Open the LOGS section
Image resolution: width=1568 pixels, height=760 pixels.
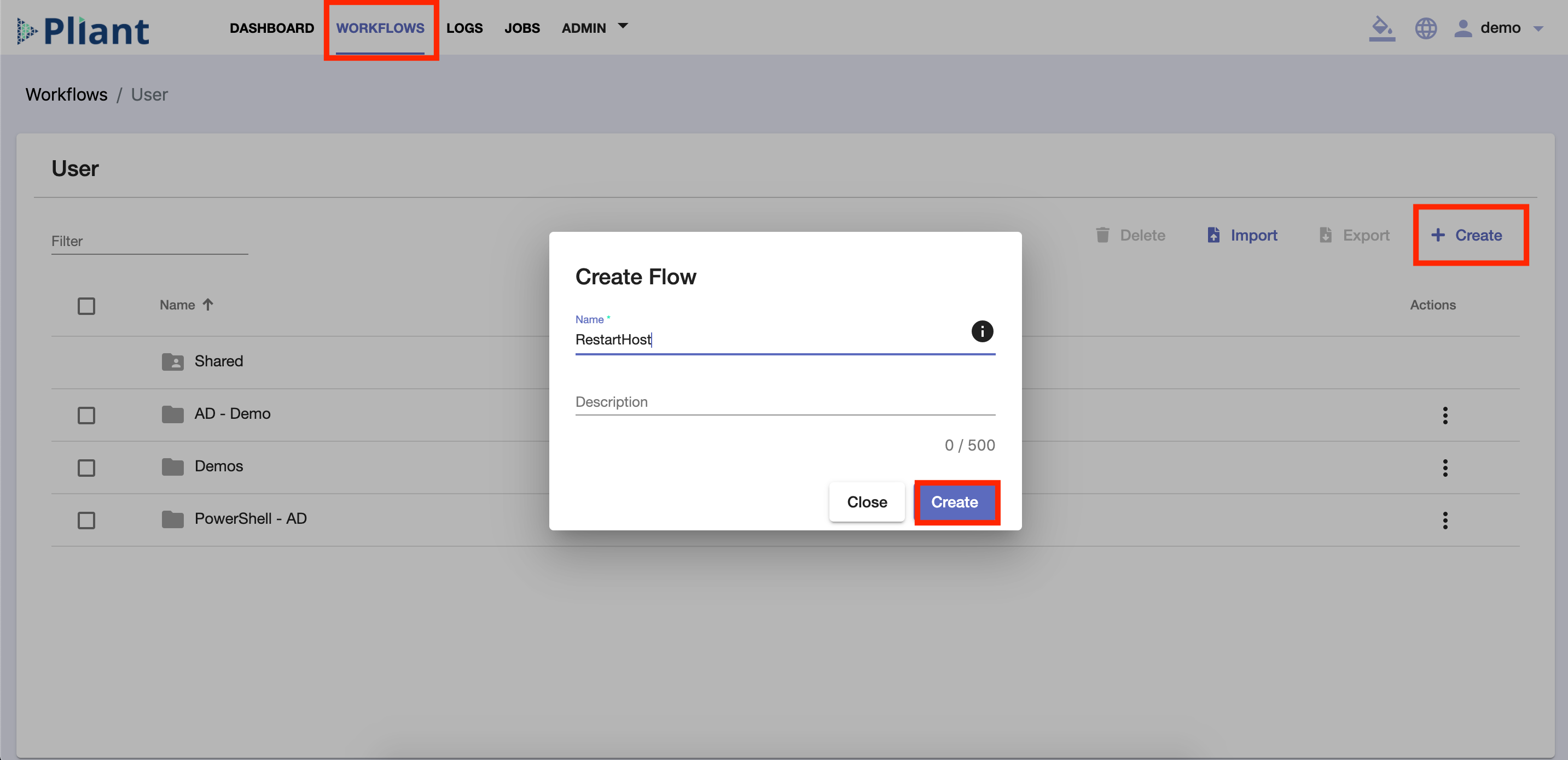click(x=464, y=28)
